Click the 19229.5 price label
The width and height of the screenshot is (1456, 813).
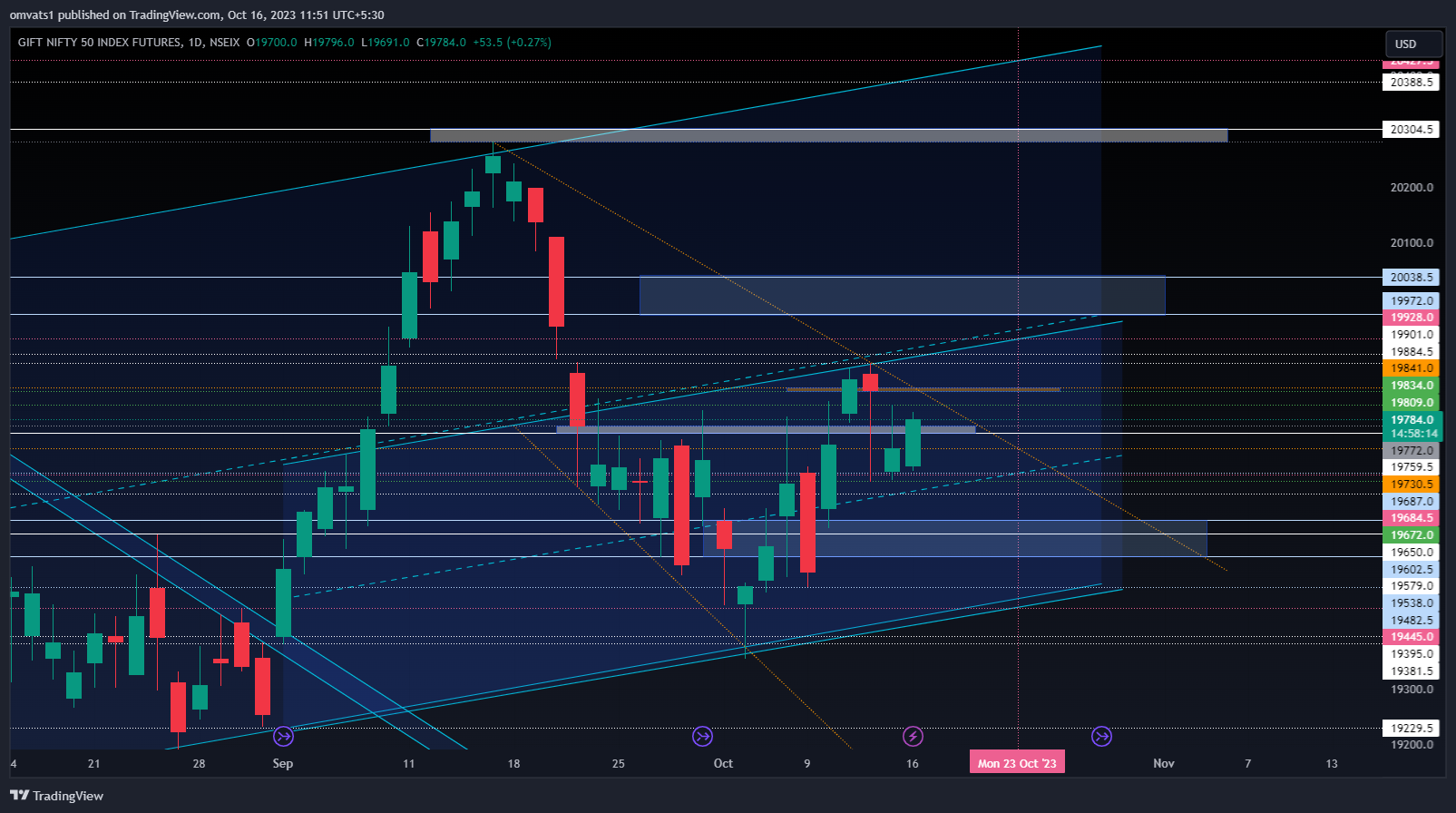tap(1412, 728)
